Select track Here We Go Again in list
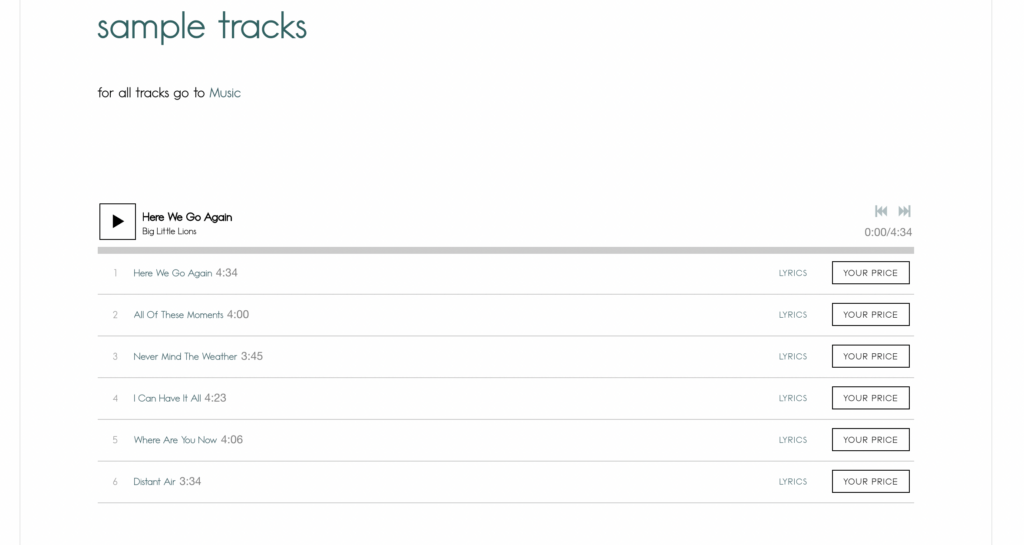 pyautogui.click(x=173, y=273)
